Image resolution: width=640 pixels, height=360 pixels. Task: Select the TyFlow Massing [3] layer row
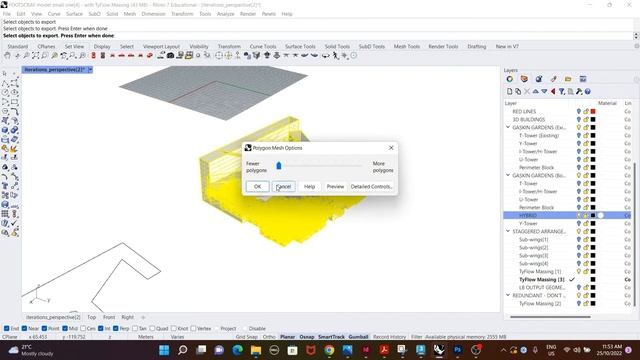pos(567,280)
